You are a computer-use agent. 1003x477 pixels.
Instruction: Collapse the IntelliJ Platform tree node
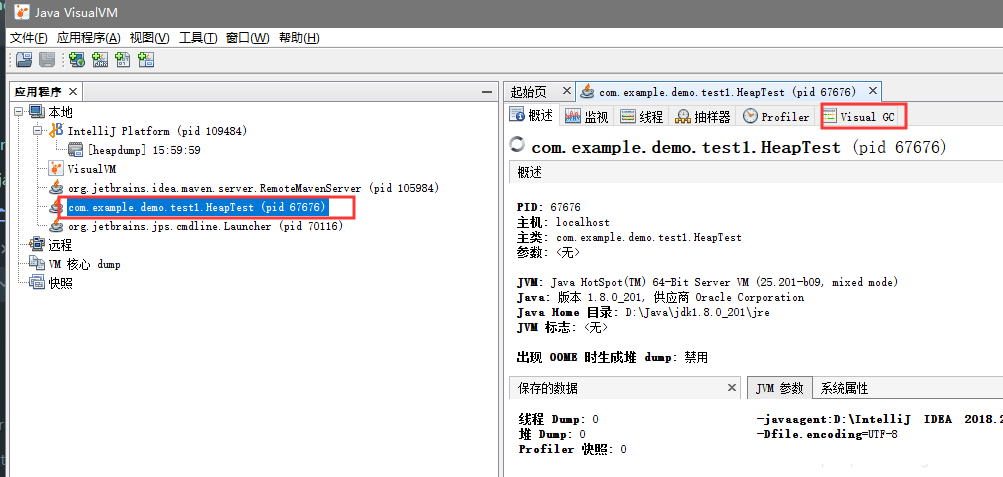point(37,131)
